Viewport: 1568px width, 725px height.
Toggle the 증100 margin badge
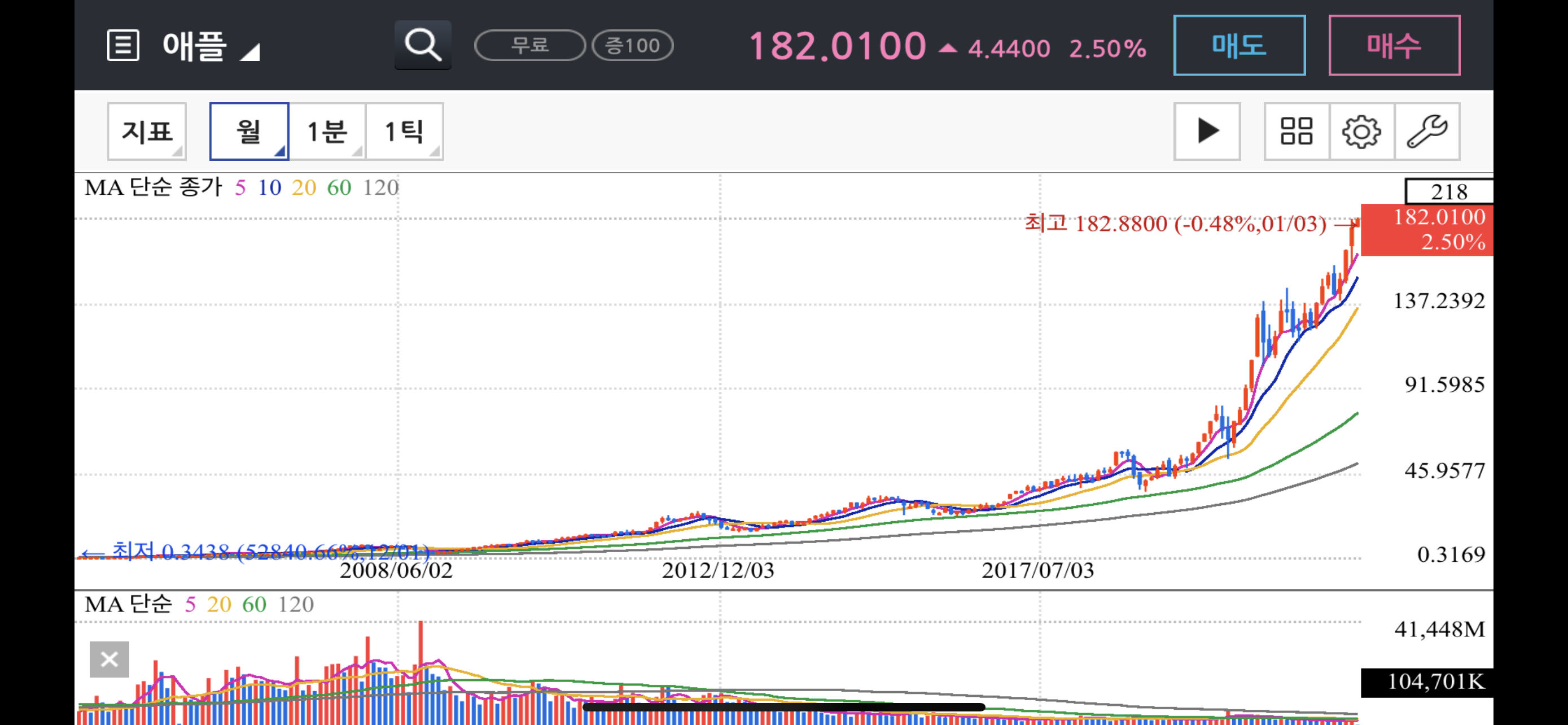point(632,45)
